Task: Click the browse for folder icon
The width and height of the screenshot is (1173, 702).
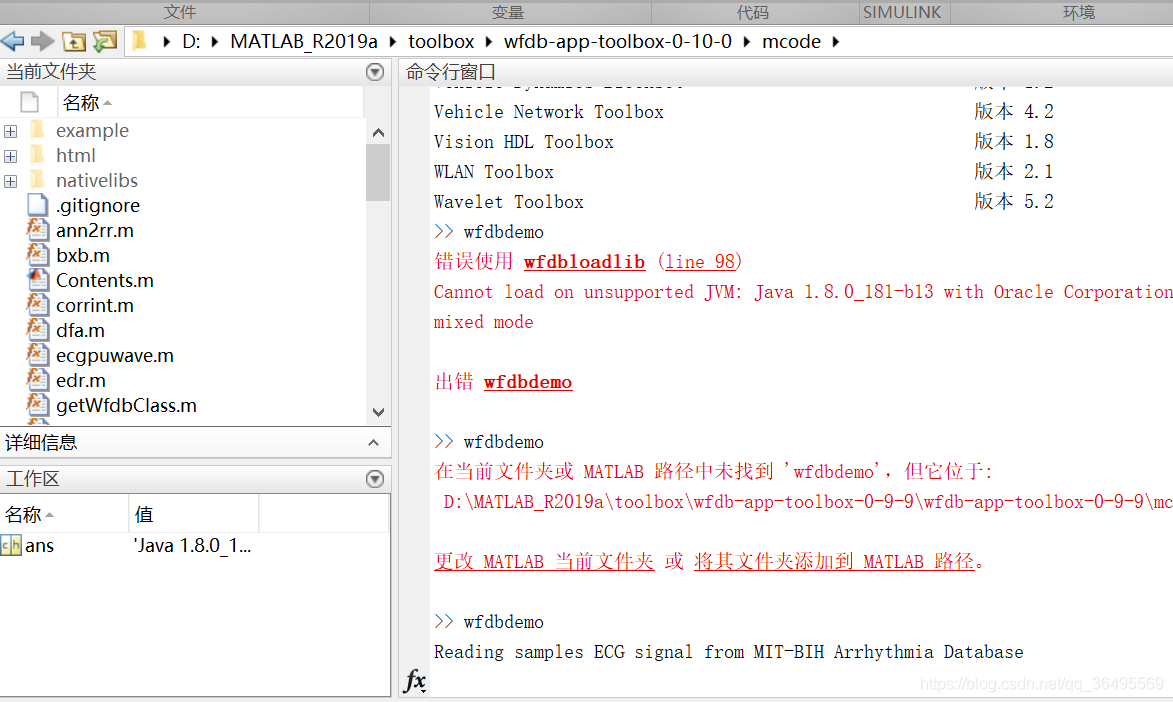Action: (x=103, y=41)
